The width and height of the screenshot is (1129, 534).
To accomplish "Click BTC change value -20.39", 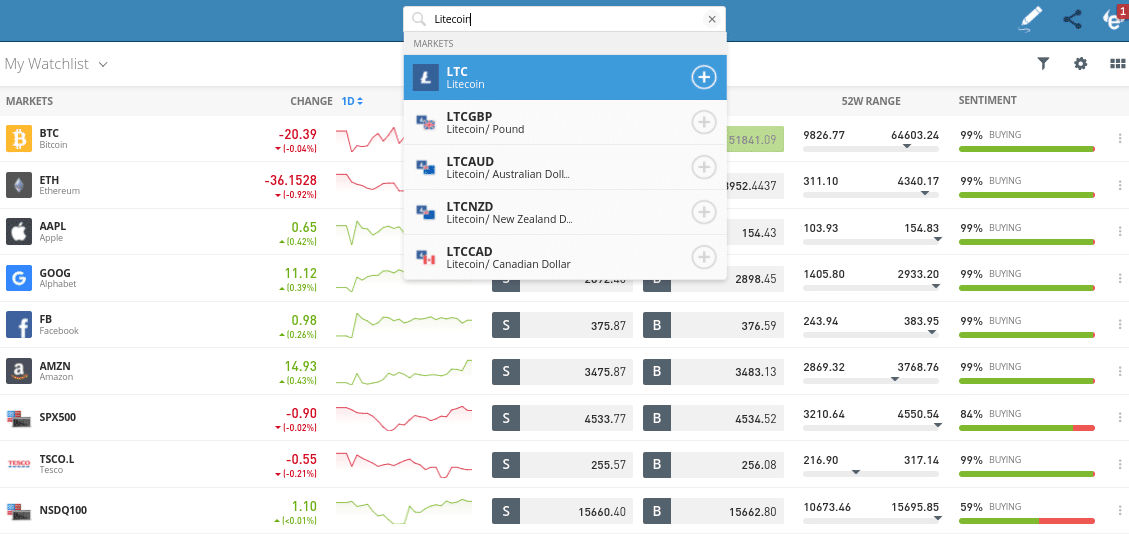I will pyautogui.click(x=297, y=135).
